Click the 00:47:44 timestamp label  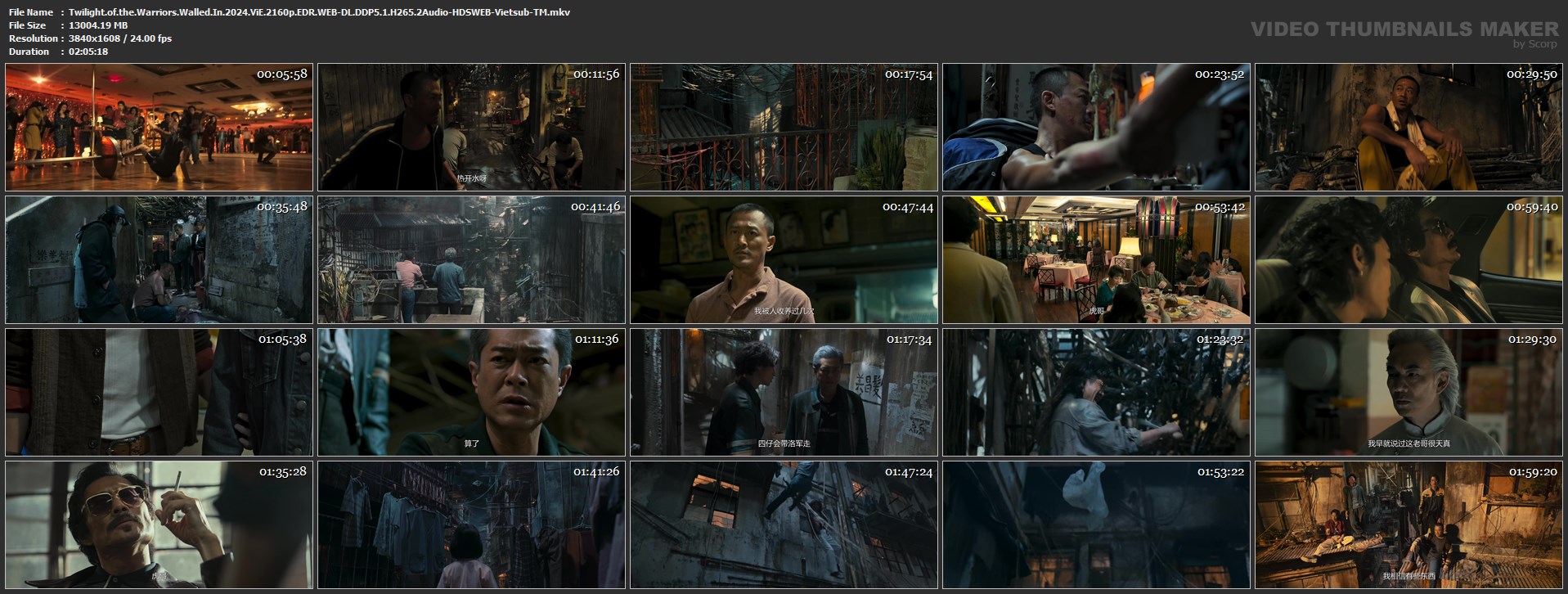point(908,207)
